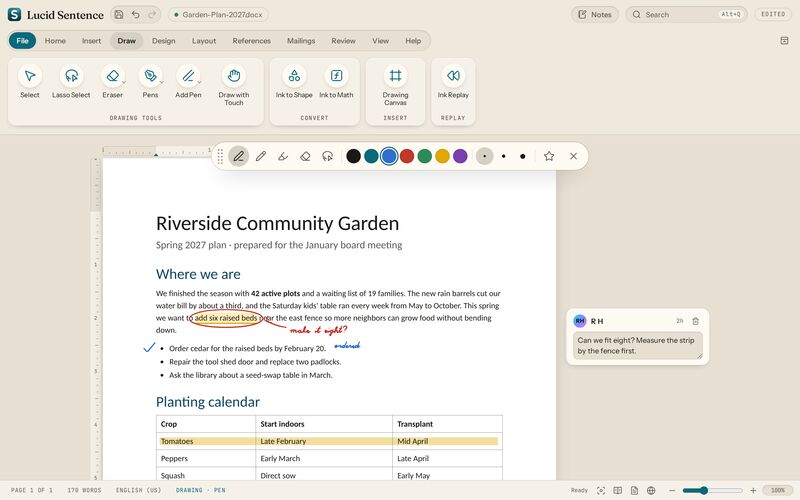800x500 pixels.
Task: Redo the last action
Action: (x=152, y=15)
